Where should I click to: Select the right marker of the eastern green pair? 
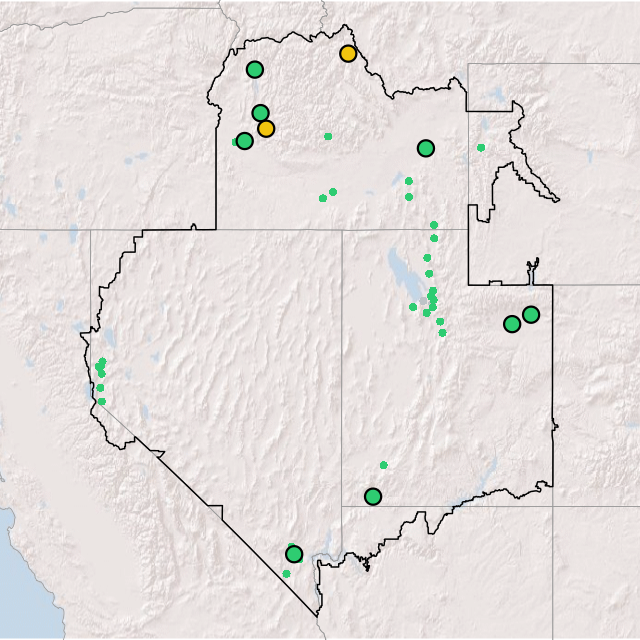click(x=531, y=314)
